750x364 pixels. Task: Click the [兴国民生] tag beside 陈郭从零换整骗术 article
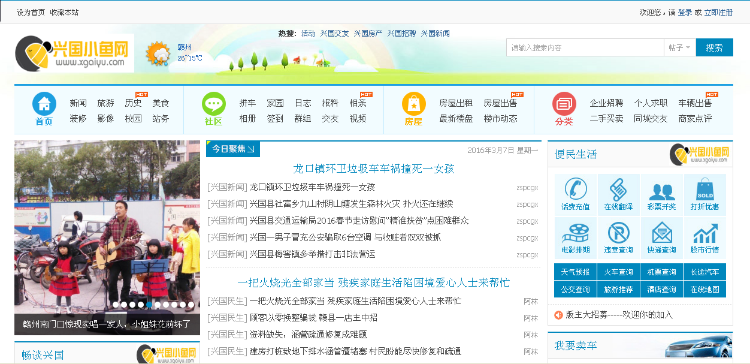click(227, 318)
